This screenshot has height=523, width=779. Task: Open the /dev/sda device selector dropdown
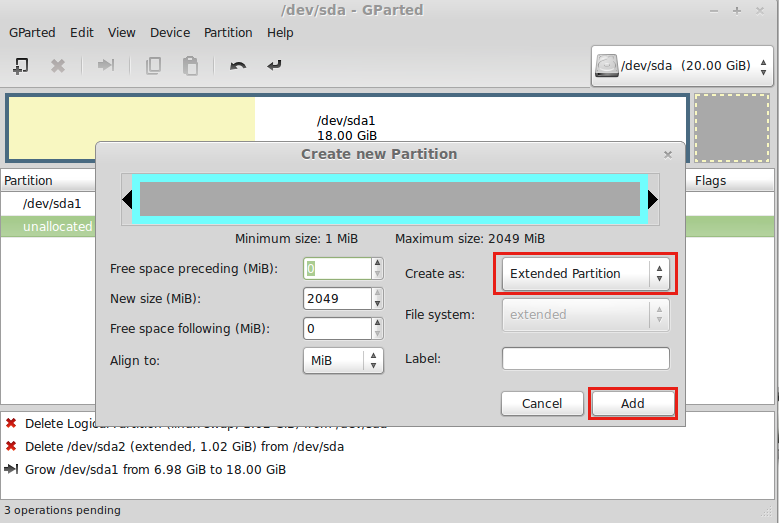click(682, 66)
